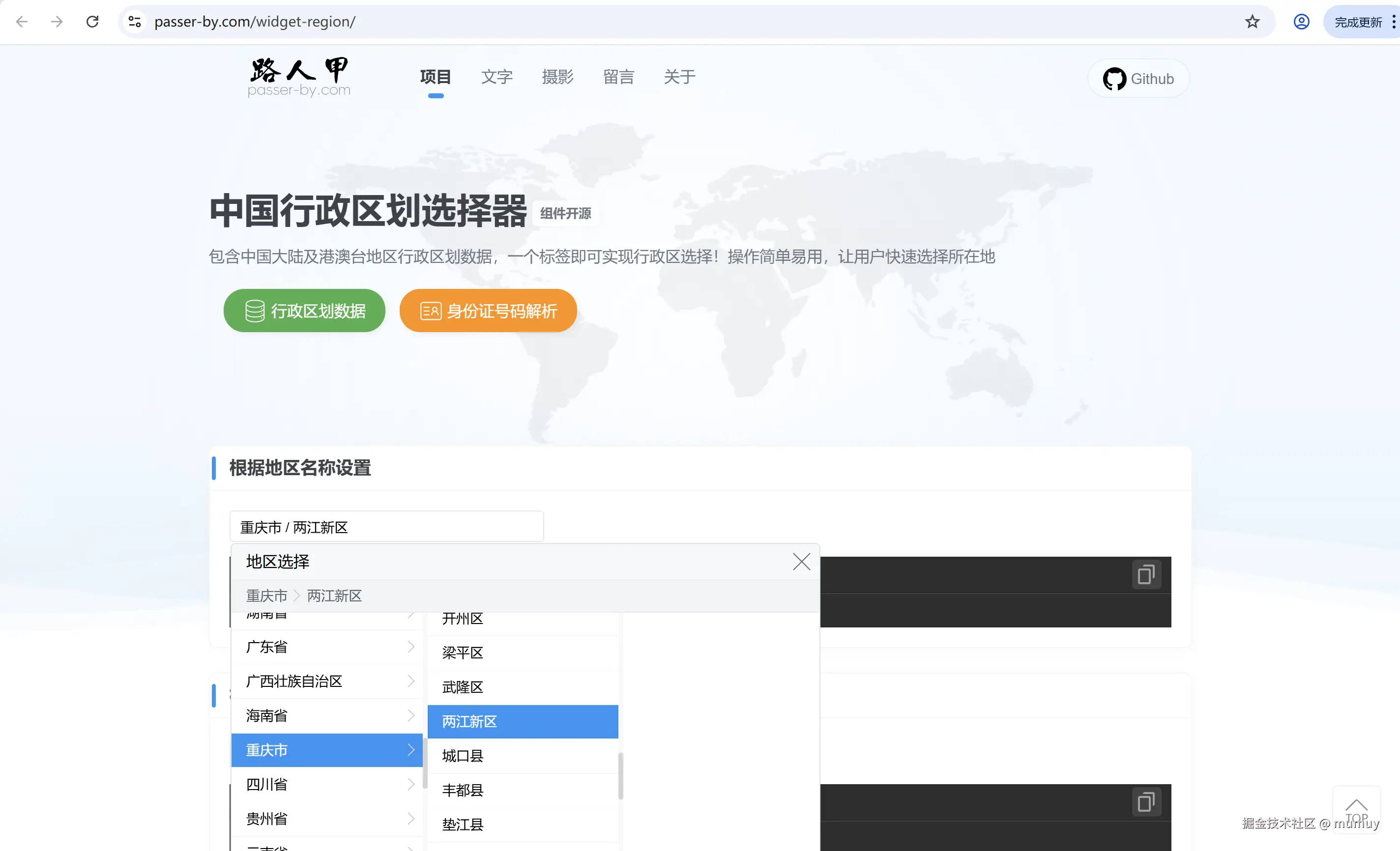
Task: Click the site information icon beside the URL
Action: click(134, 22)
